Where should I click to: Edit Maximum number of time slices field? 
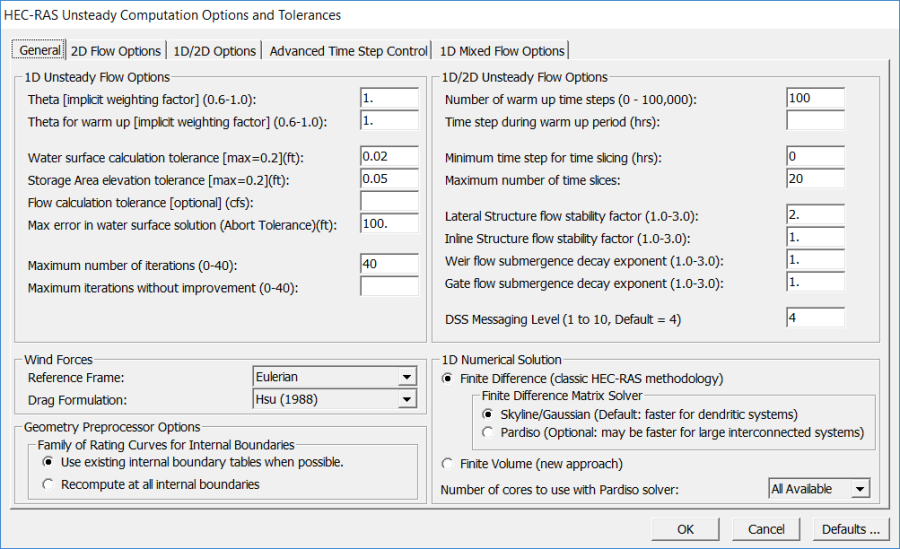click(x=815, y=179)
